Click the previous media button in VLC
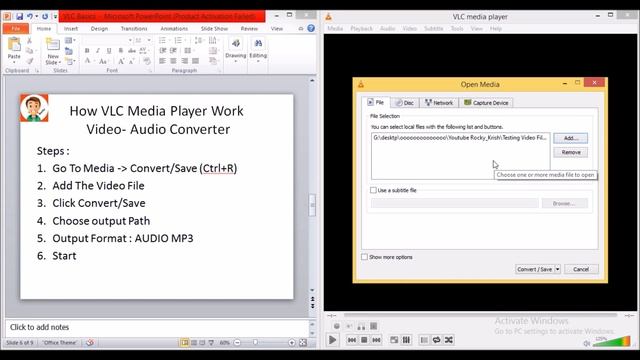640x360 pixels. [x=351, y=340]
